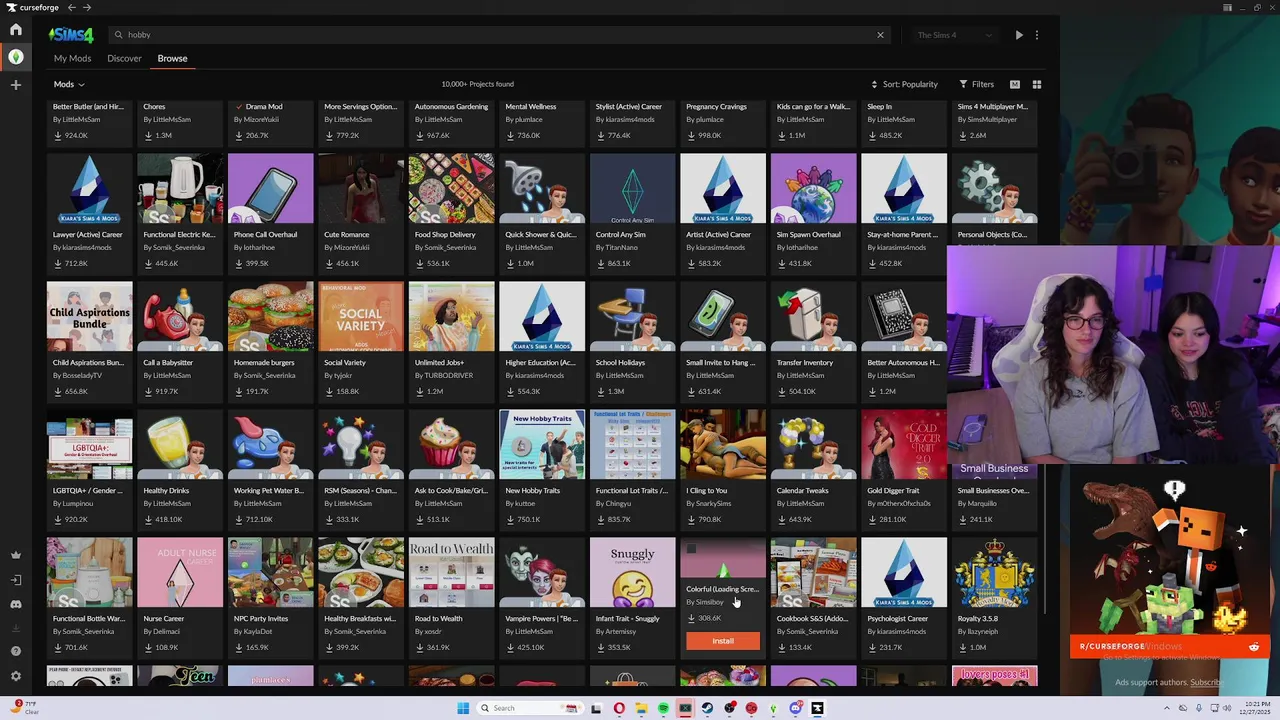
Task: Switch to the Discover tab
Action: pos(124,58)
